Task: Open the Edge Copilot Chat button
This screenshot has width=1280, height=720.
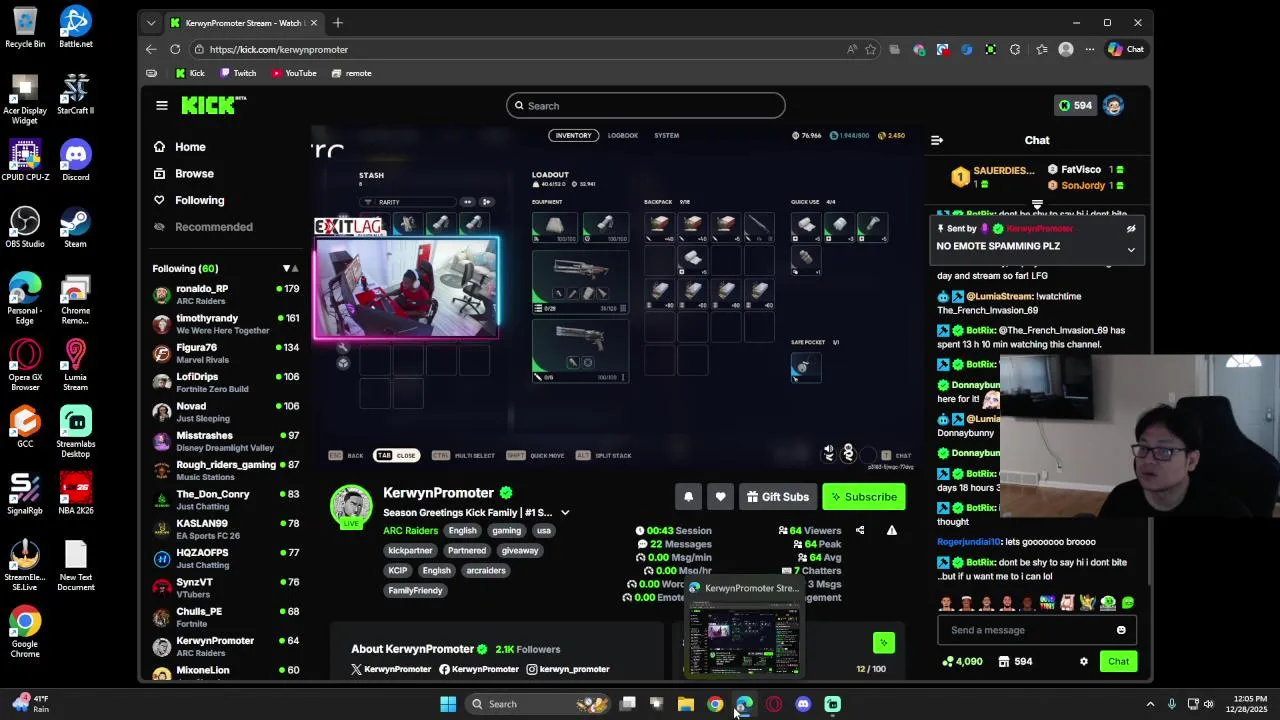Action: (1126, 49)
